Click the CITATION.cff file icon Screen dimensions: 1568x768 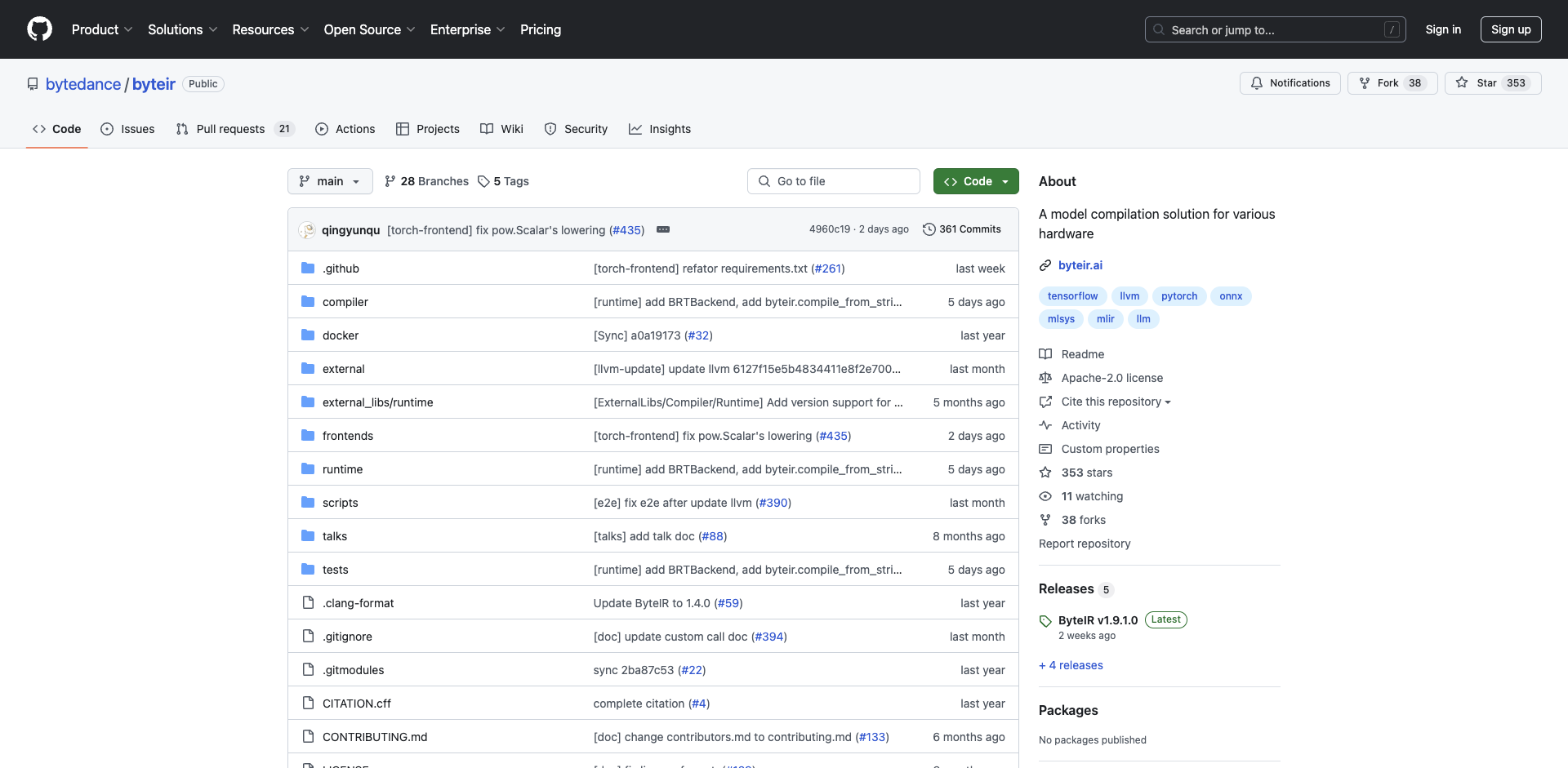tap(308, 704)
